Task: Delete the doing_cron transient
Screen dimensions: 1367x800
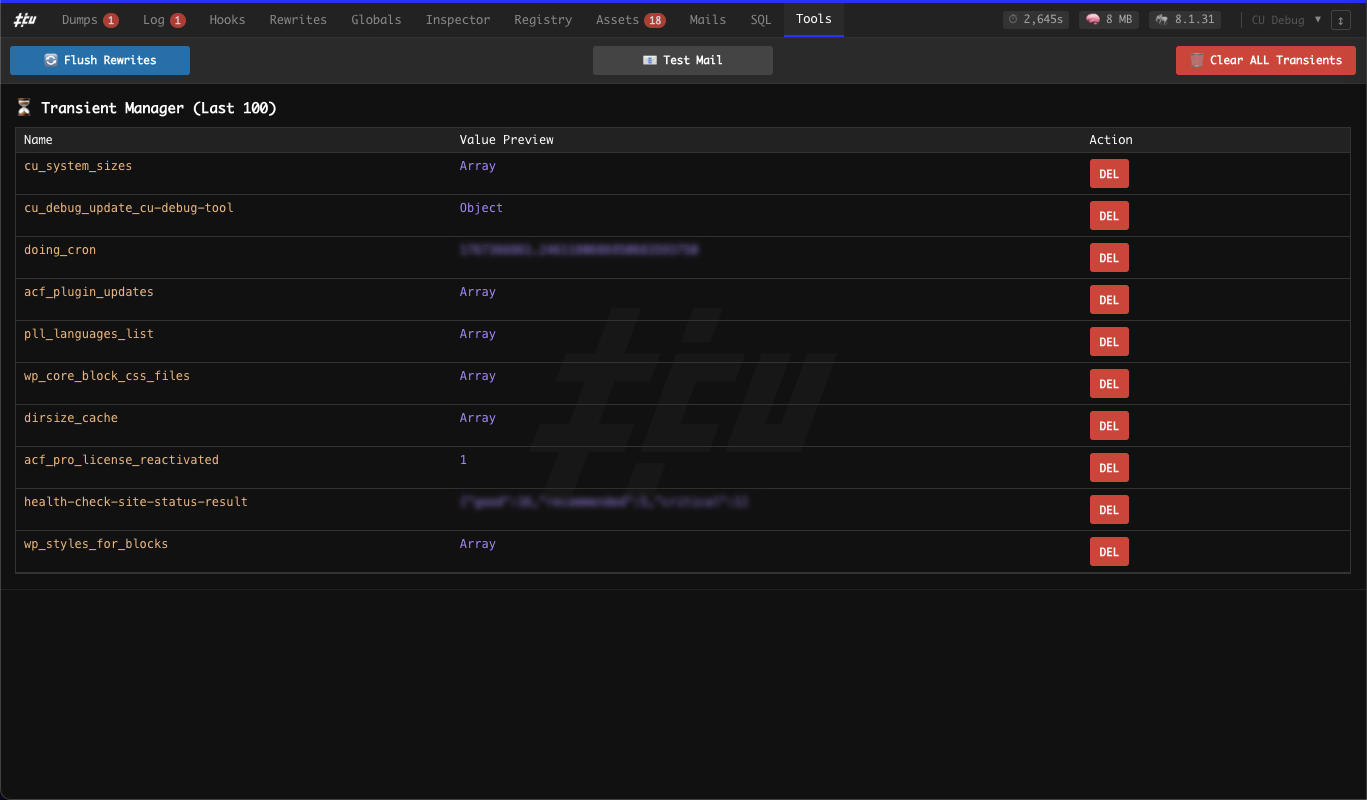Action: tap(1108, 257)
